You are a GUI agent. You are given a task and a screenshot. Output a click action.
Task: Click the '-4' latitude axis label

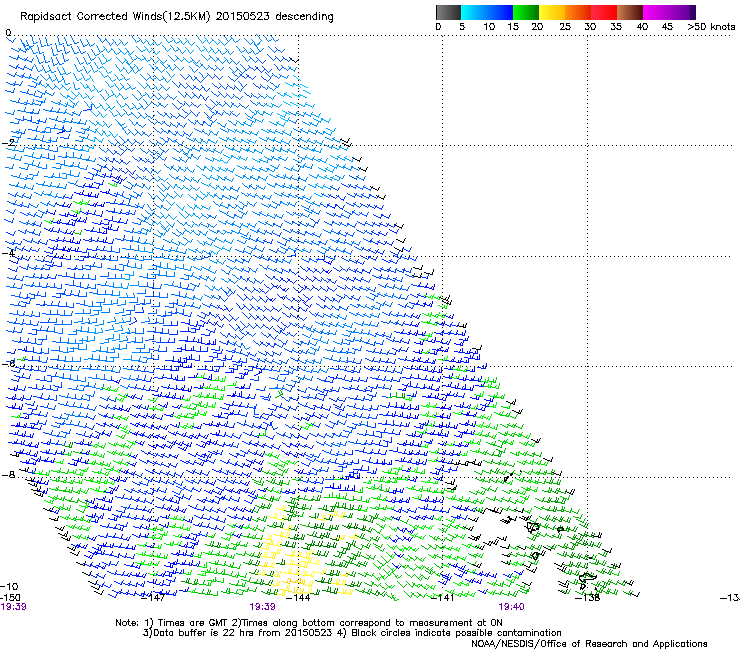[8, 253]
